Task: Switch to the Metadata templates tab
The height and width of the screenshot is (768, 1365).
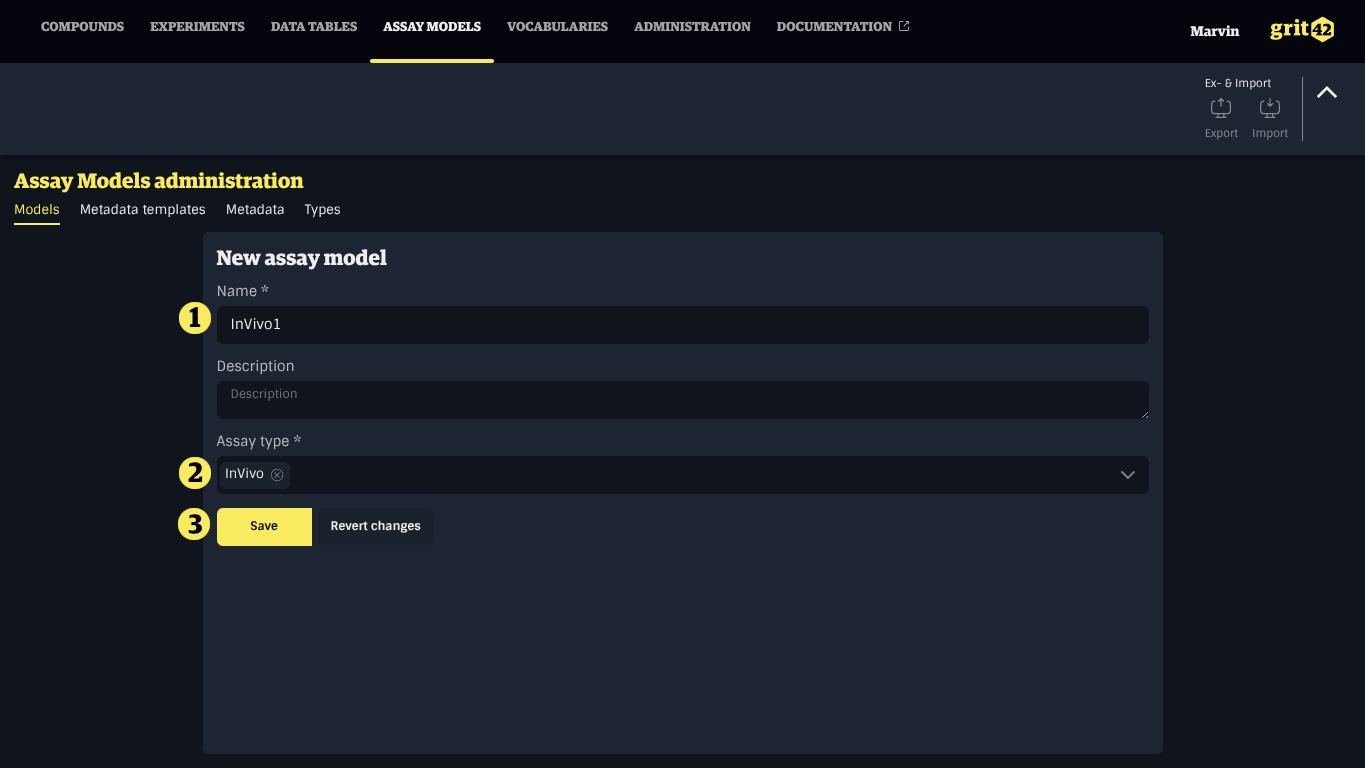Action: coord(143,210)
